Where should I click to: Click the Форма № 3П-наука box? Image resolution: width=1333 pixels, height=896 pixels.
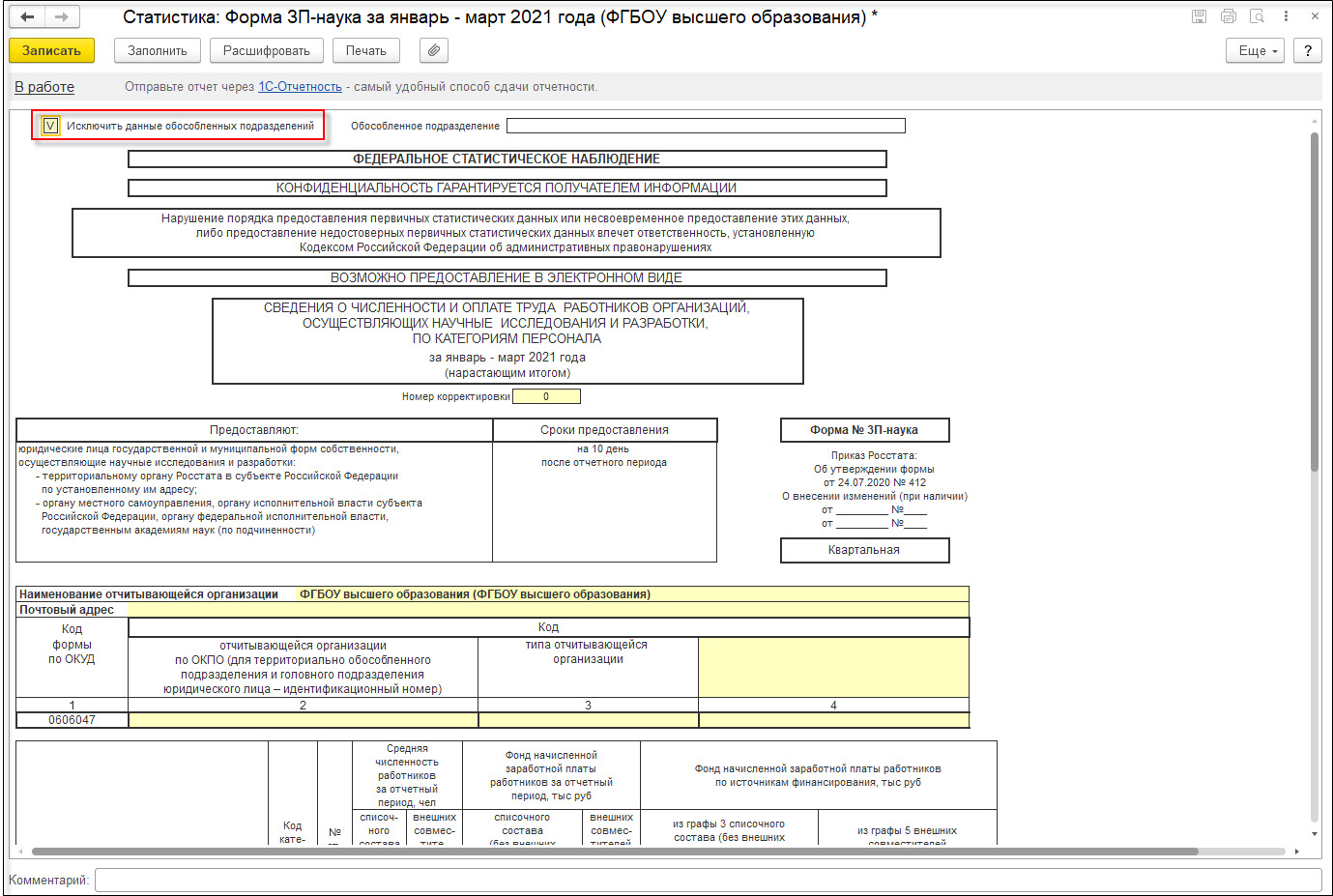pyautogui.click(x=864, y=430)
